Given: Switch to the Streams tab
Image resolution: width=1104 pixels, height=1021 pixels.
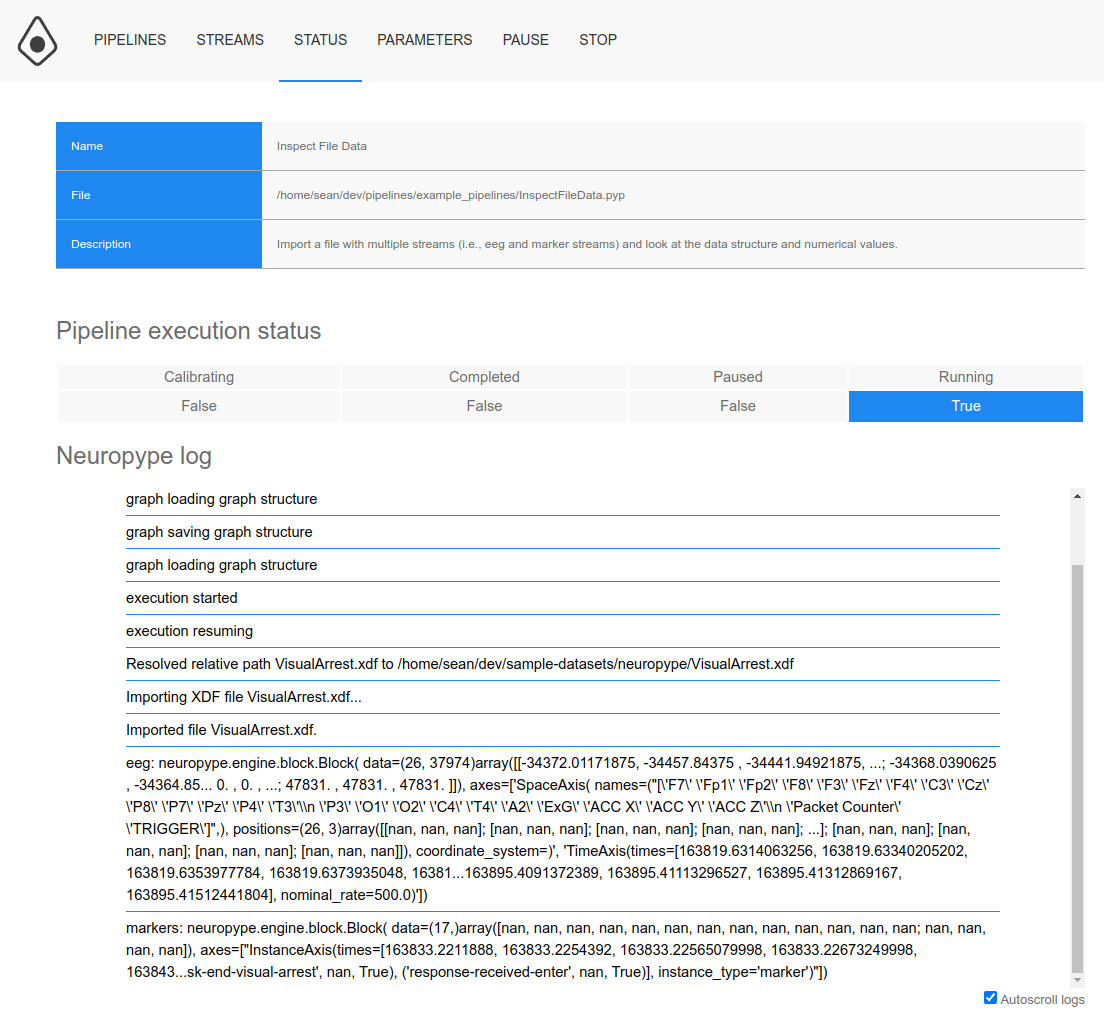Looking at the screenshot, I should pos(230,40).
